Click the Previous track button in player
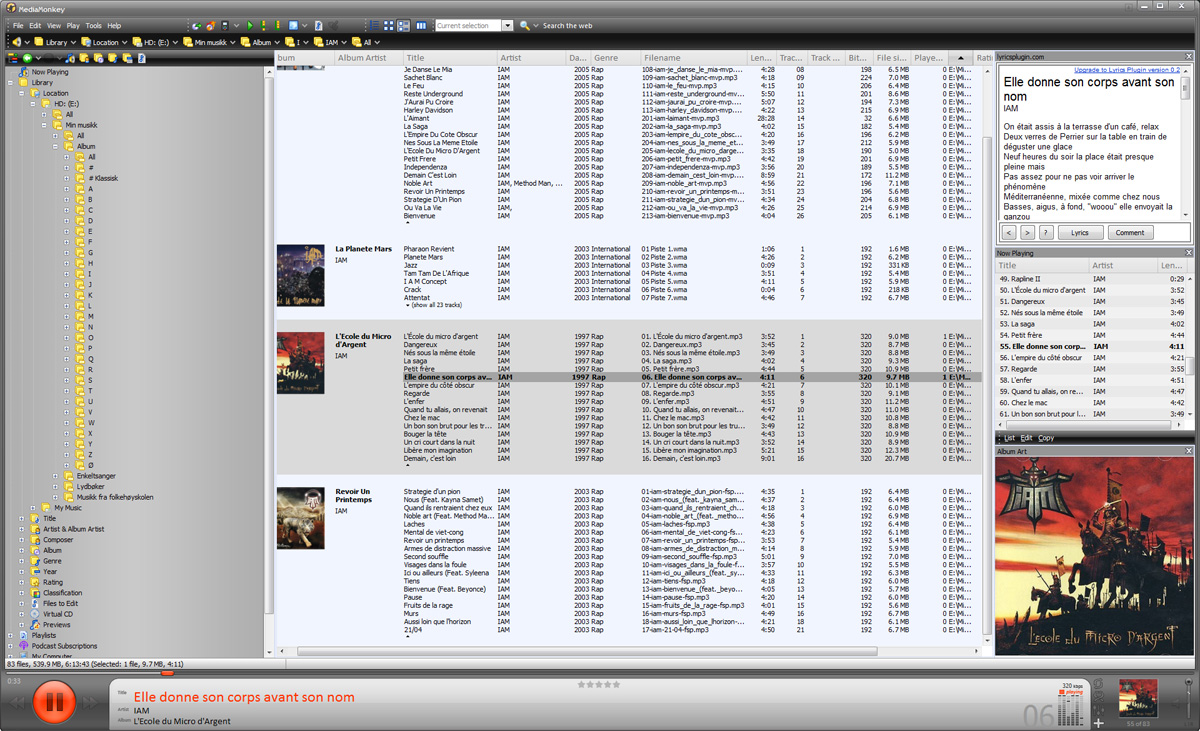The width and height of the screenshot is (1200, 731). click(x=17, y=703)
